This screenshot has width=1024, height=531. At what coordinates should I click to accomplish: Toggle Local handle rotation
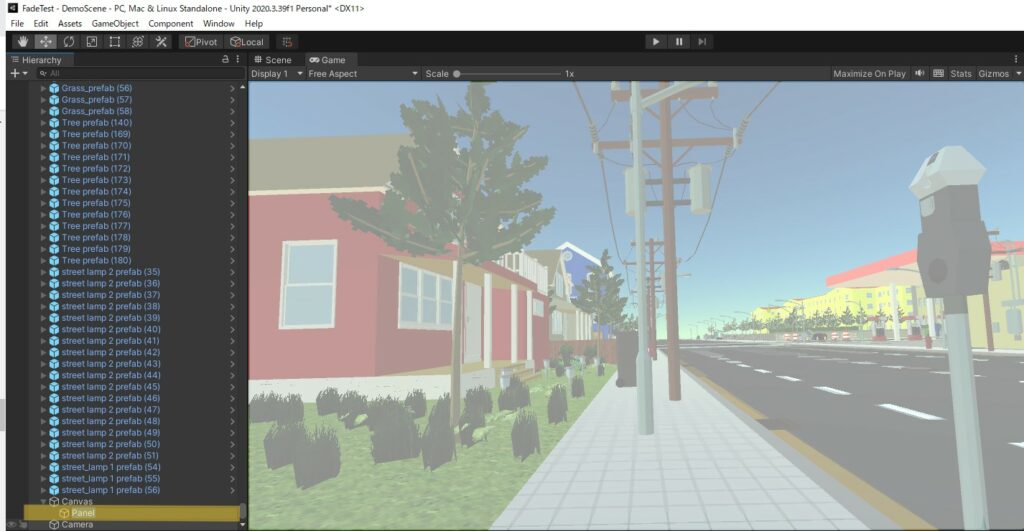point(247,42)
